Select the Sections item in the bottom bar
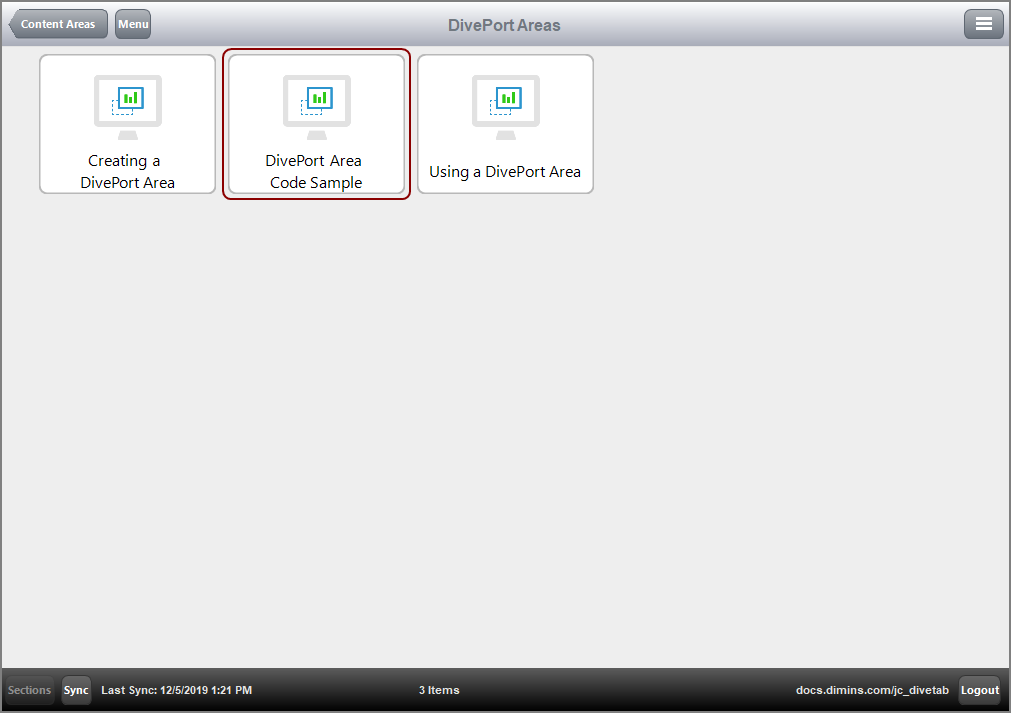Viewport: 1011px width, 713px height. pyautogui.click(x=28, y=690)
